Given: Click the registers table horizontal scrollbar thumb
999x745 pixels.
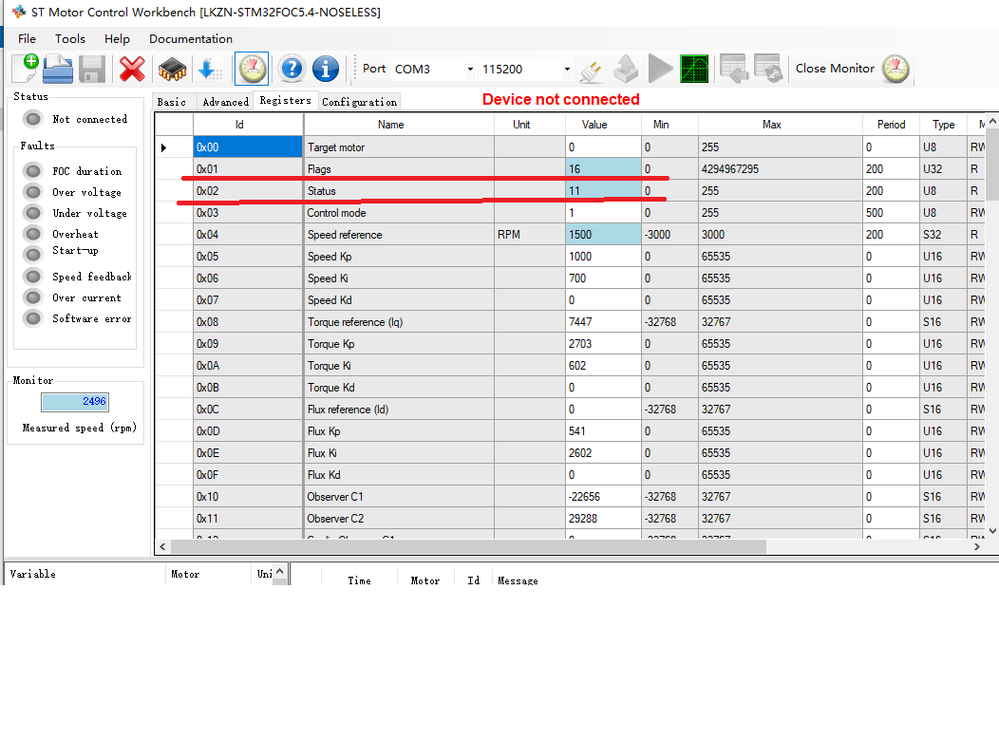Looking at the screenshot, I should point(468,547).
